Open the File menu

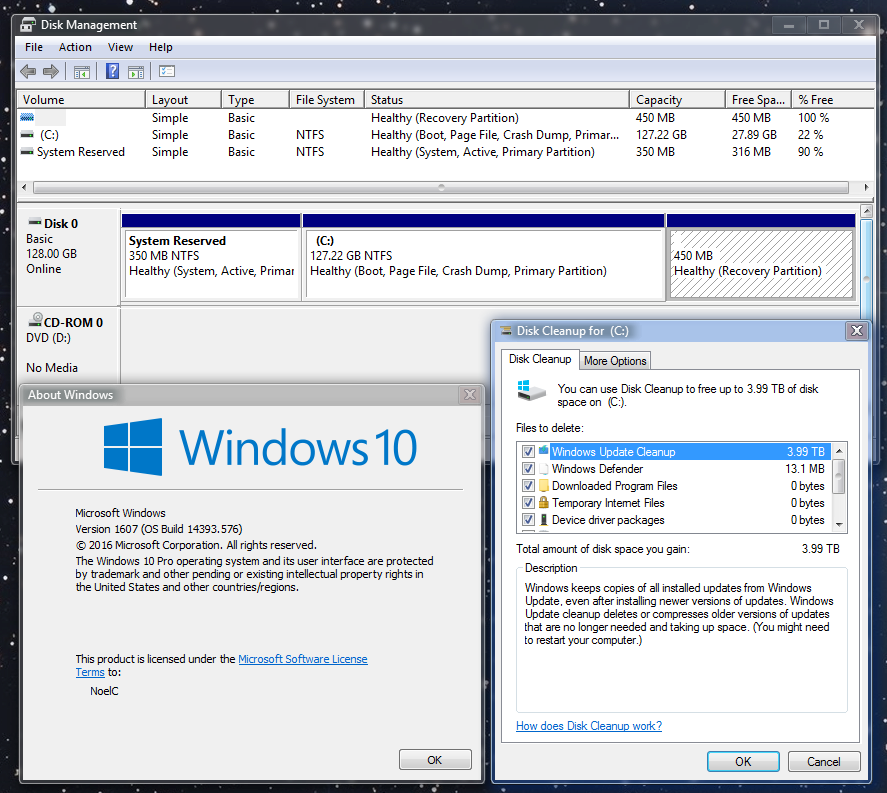point(34,47)
